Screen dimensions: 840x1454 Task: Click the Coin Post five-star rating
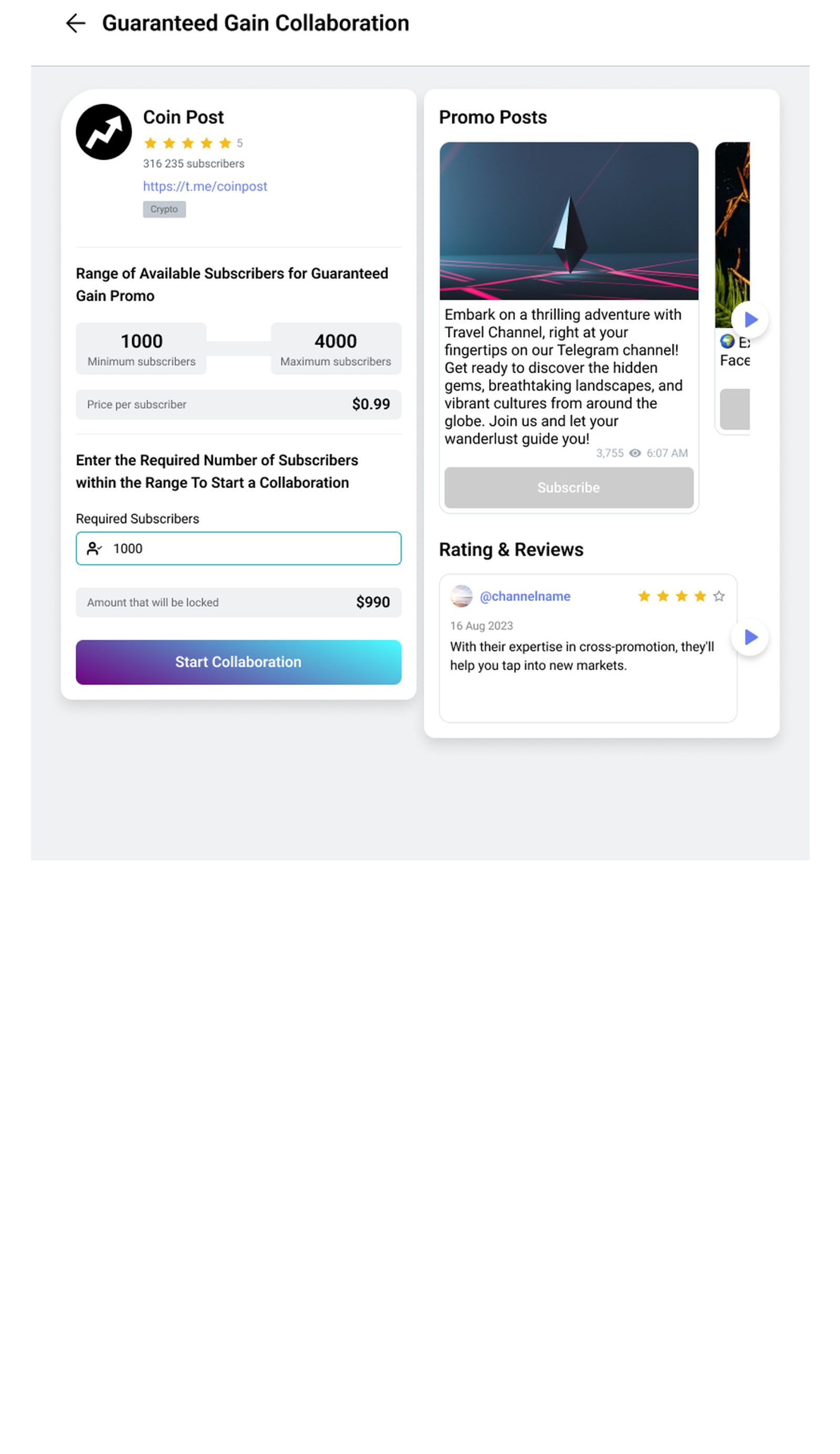187,142
